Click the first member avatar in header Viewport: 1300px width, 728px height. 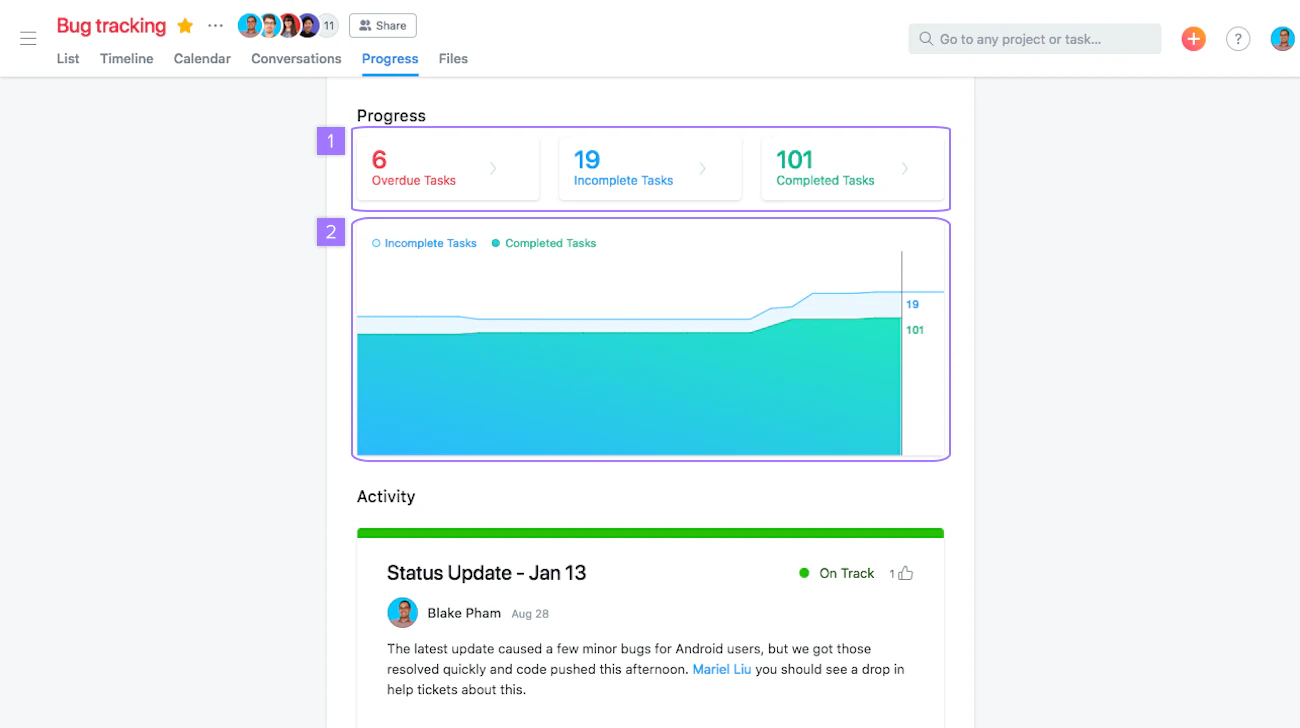coord(249,26)
